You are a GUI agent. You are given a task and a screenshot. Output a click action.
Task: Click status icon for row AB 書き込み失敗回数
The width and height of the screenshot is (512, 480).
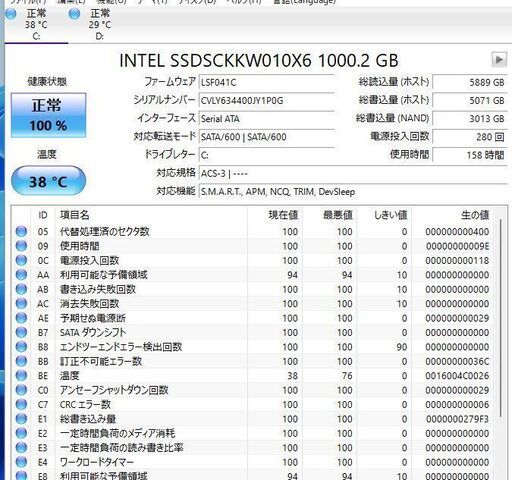click(21, 289)
